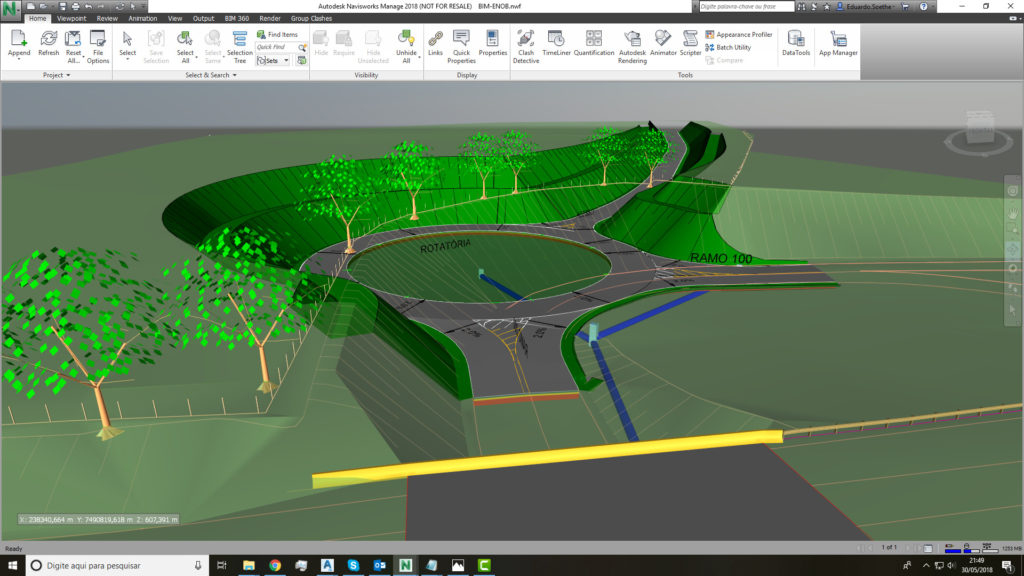
Task: Open the Navisworks application menu
Action: pos(10,11)
